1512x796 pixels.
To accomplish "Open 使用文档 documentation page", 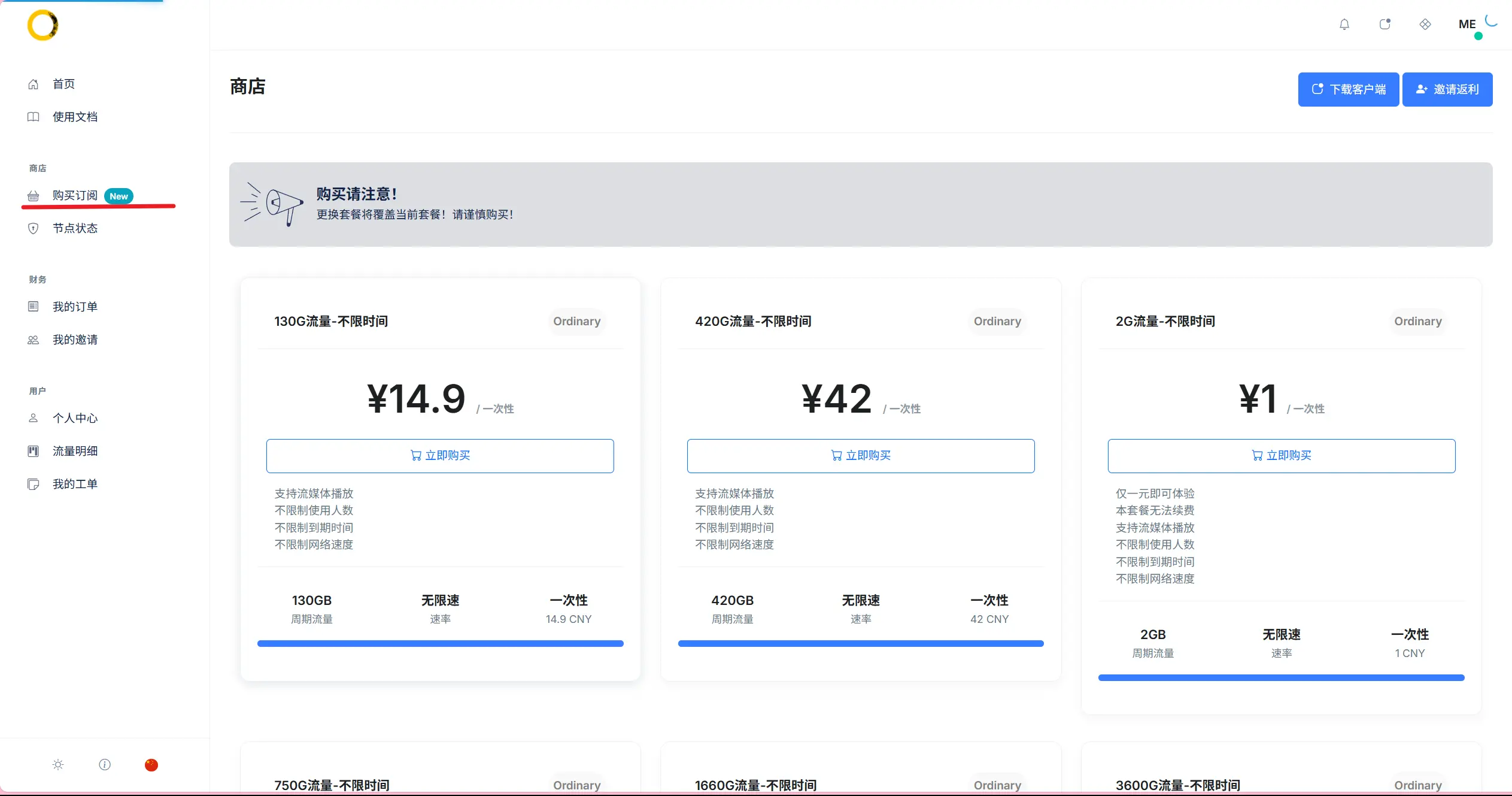I will point(75,117).
